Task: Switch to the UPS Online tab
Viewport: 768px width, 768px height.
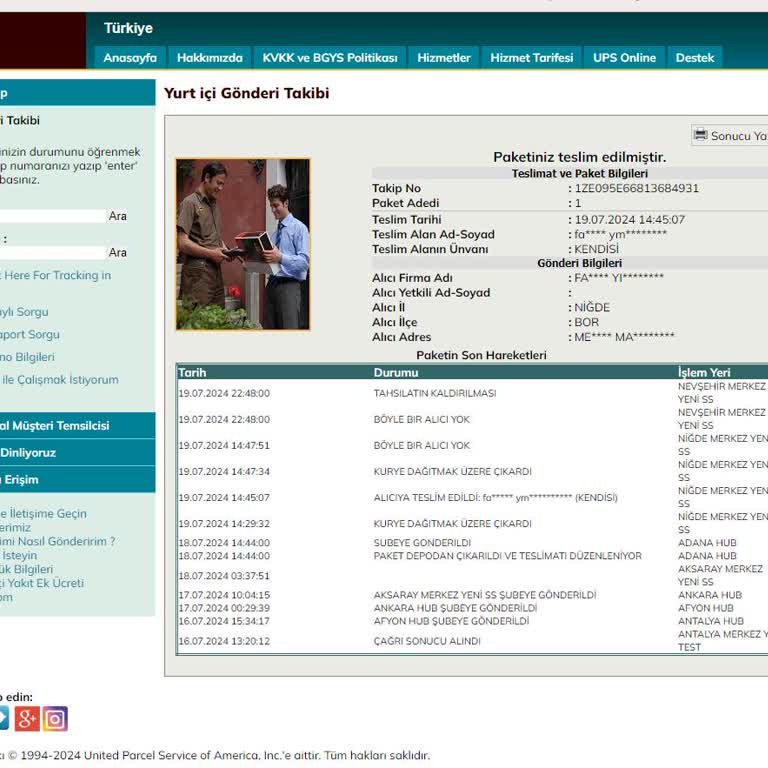Action: coord(624,58)
